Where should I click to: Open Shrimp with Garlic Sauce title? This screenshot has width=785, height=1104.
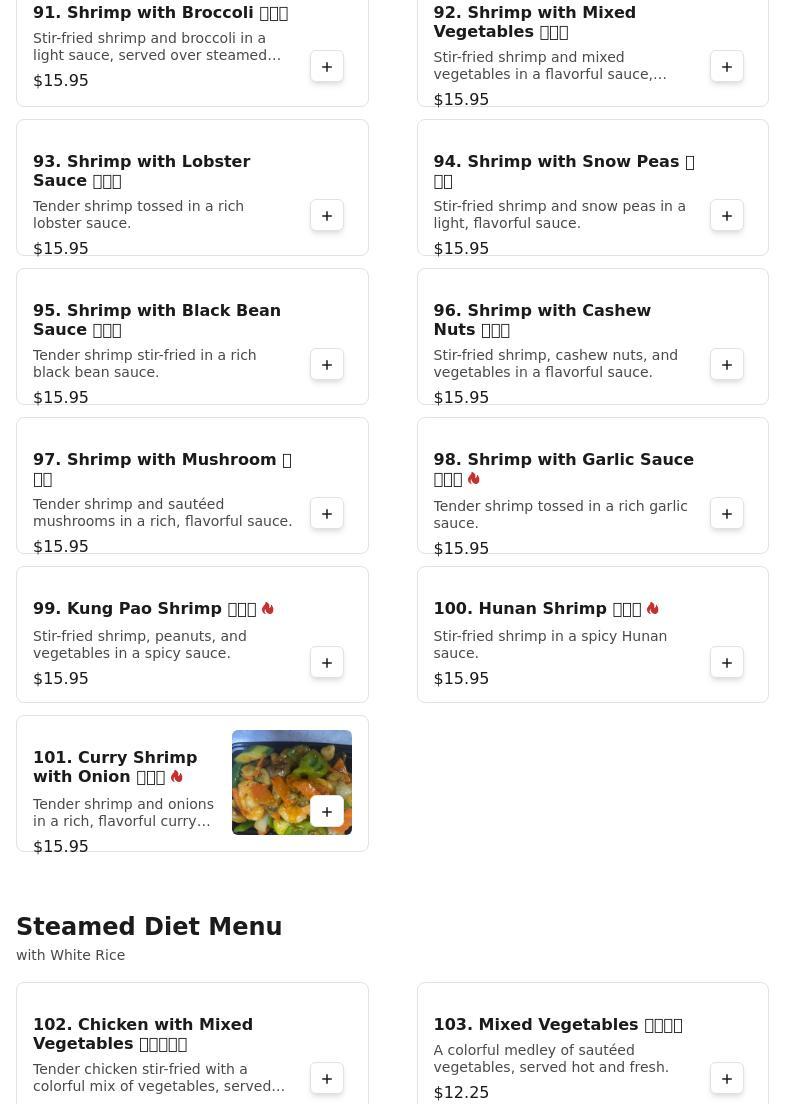(x=563, y=469)
